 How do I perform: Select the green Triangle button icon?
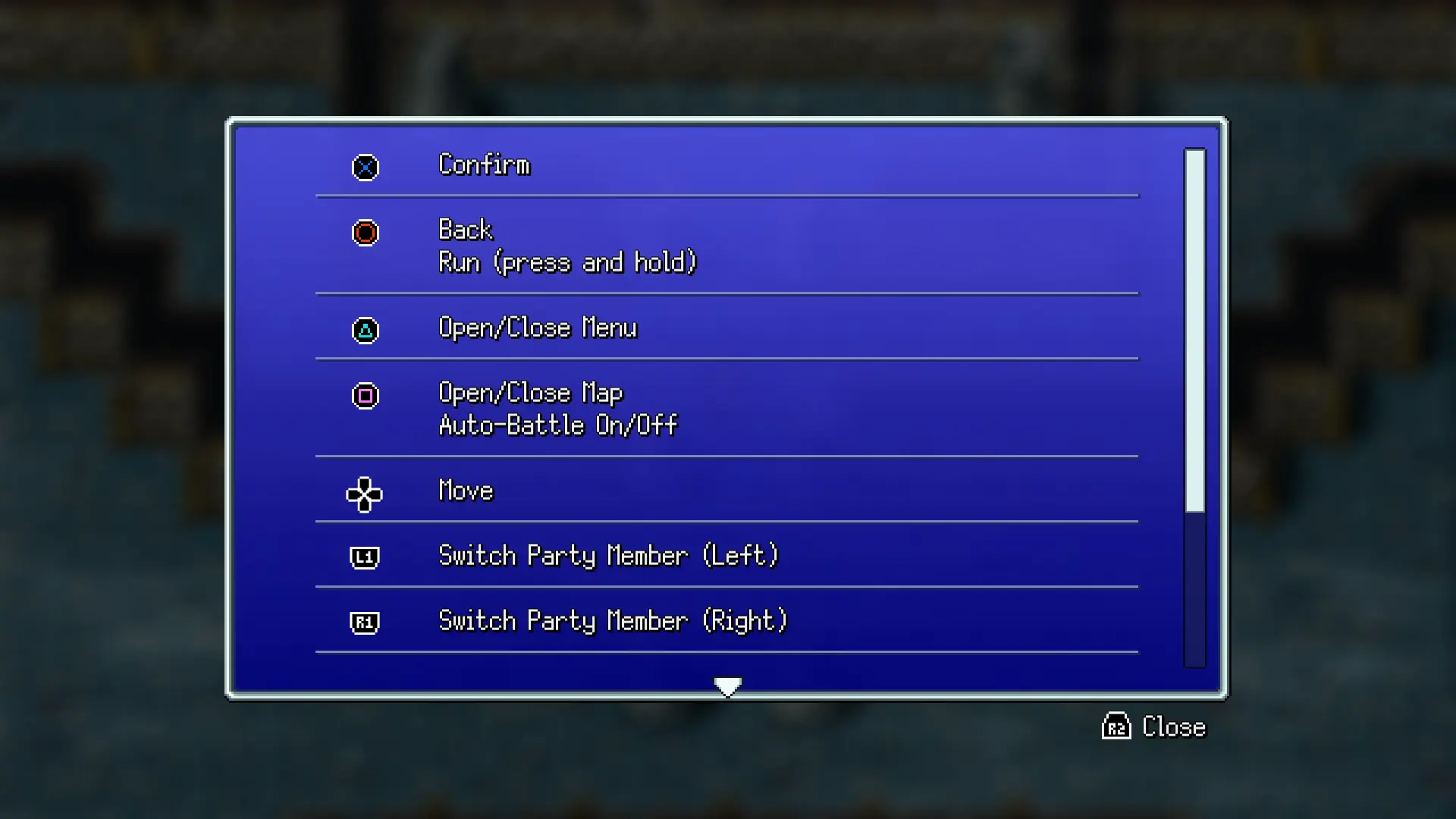pyautogui.click(x=365, y=330)
